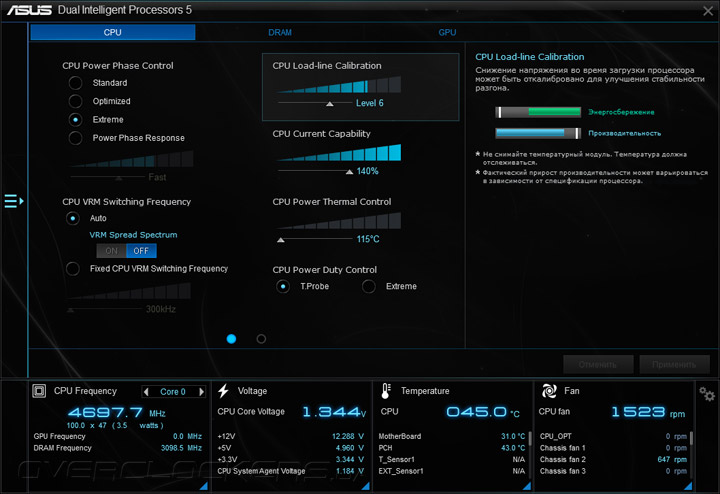720x494 pixels.
Task: Adjust CPU Power Thermal Control slider handle
Action: [x=281, y=240]
